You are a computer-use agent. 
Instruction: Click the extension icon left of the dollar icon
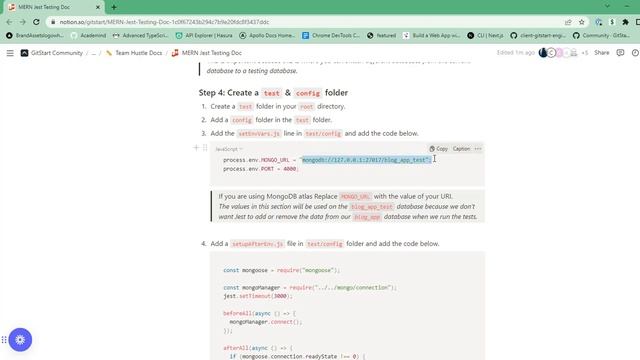[598, 22]
